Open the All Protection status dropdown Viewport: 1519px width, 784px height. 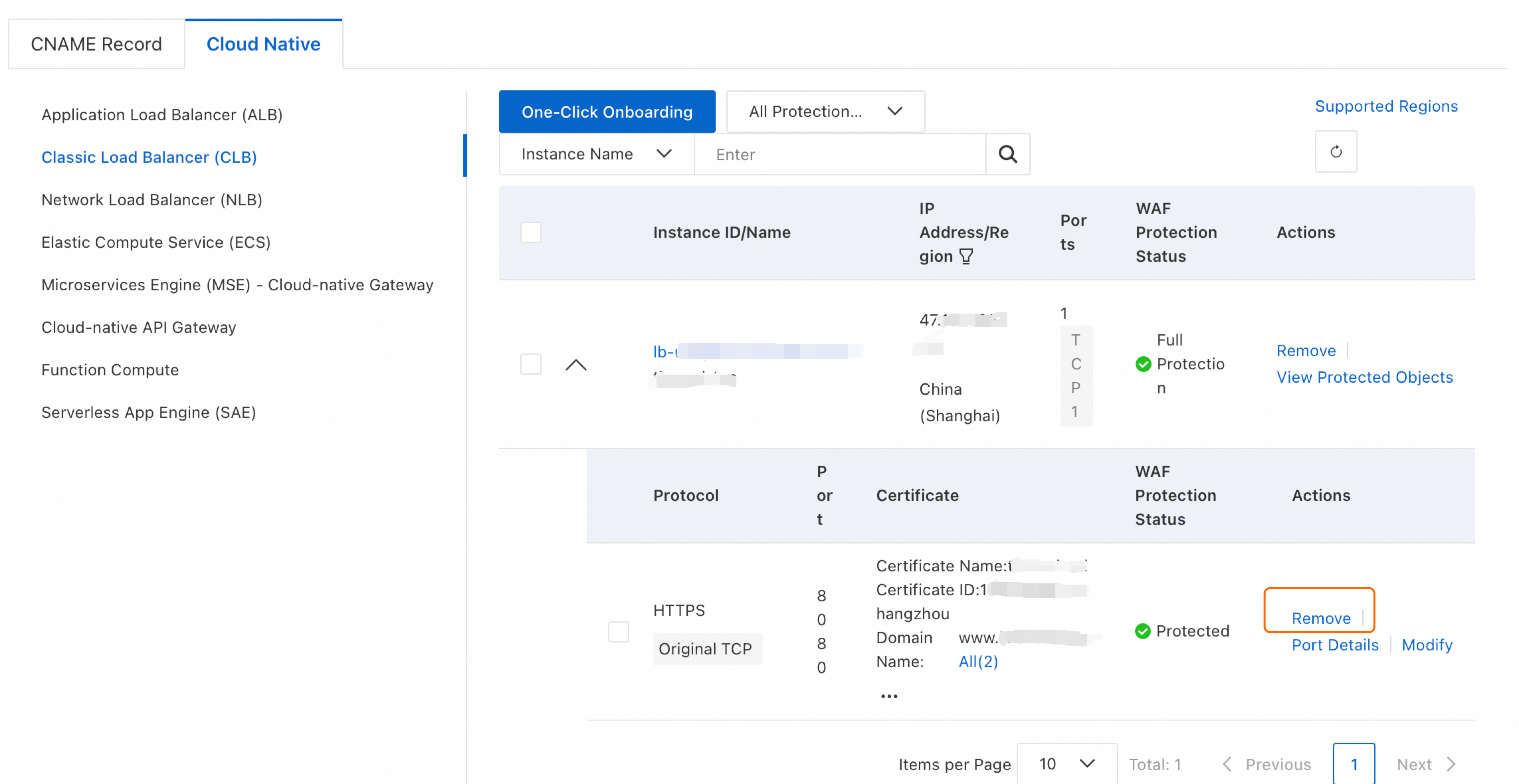click(x=825, y=111)
